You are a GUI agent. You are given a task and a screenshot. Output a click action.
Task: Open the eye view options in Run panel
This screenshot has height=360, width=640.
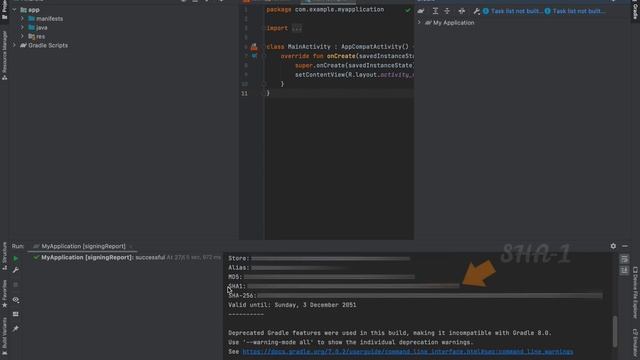16,300
